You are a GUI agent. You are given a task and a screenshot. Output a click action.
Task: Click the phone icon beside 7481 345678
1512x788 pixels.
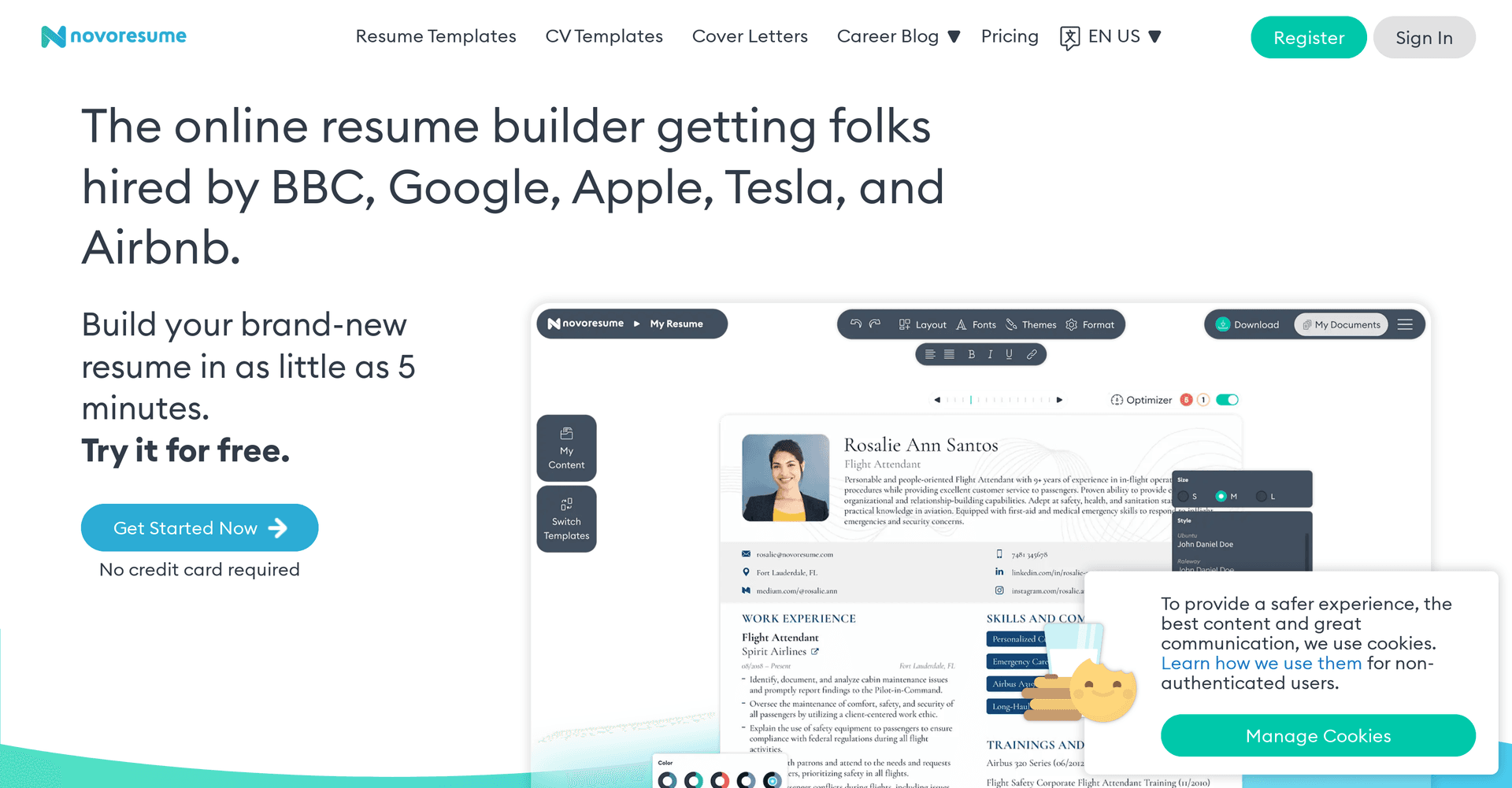coord(999,554)
